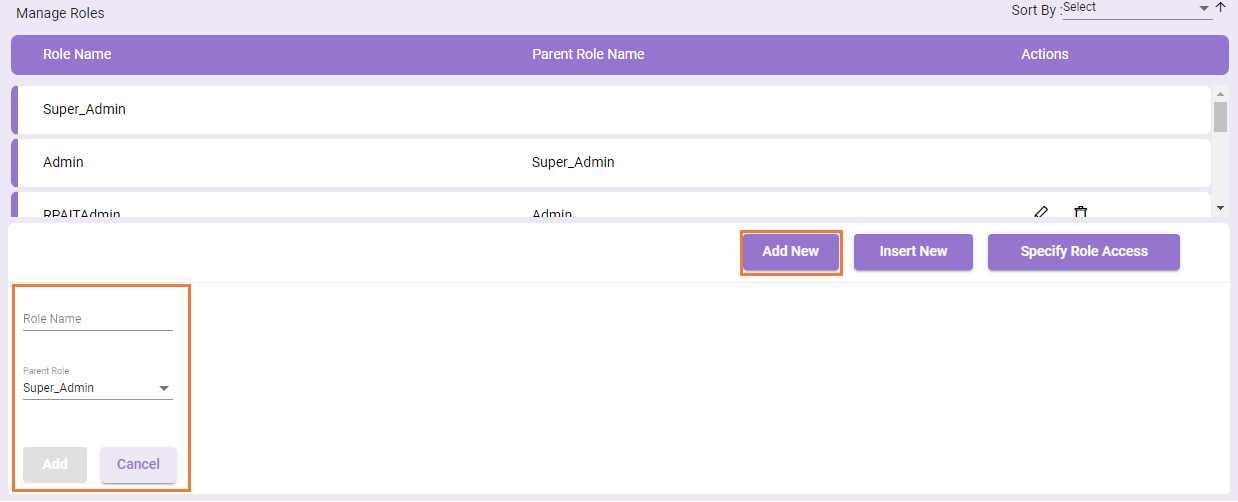Open the Sort By dropdown
The height and width of the screenshot is (502, 1238).
(1135, 8)
